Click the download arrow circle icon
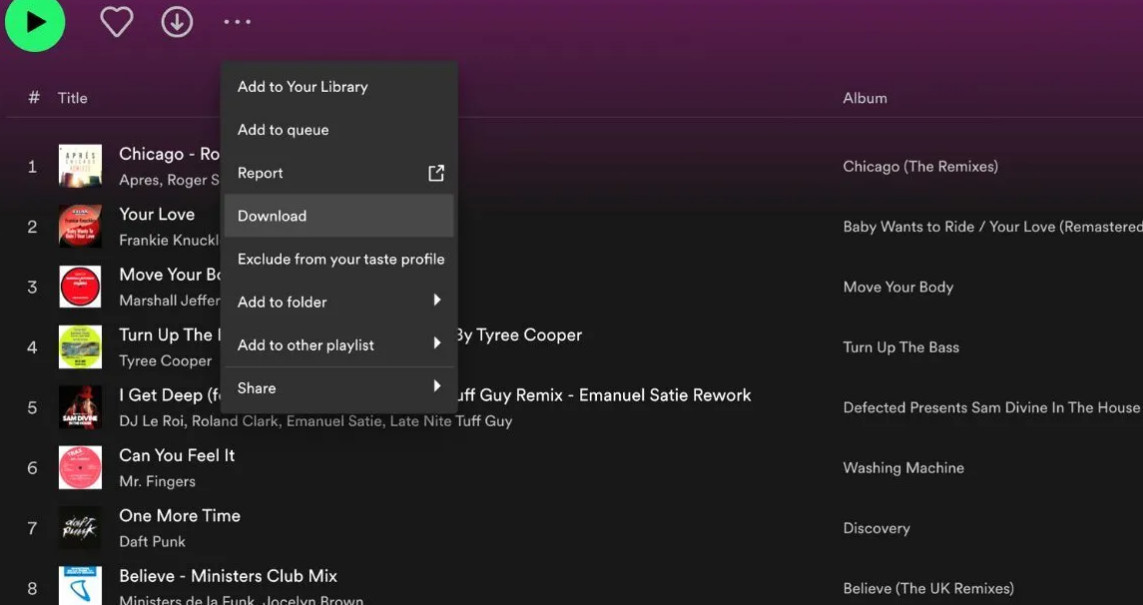Screen dimensions: 1143x605 click(x=177, y=22)
